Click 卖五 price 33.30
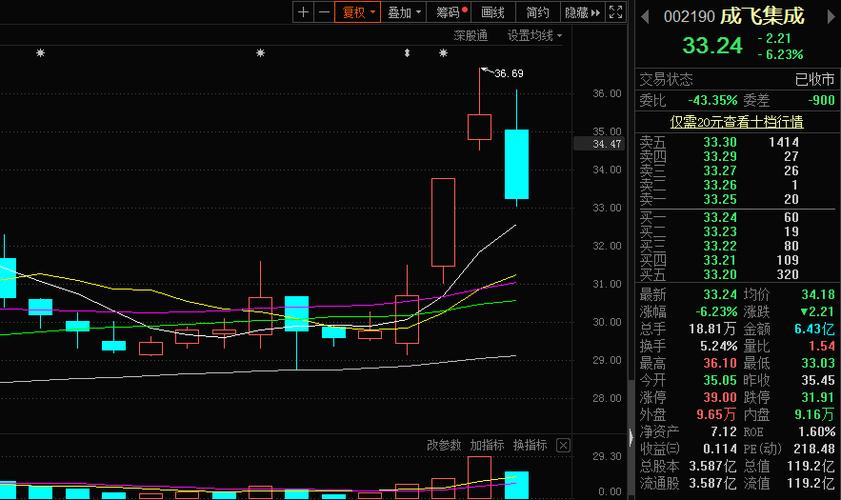The height and width of the screenshot is (500, 841). (x=720, y=142)
